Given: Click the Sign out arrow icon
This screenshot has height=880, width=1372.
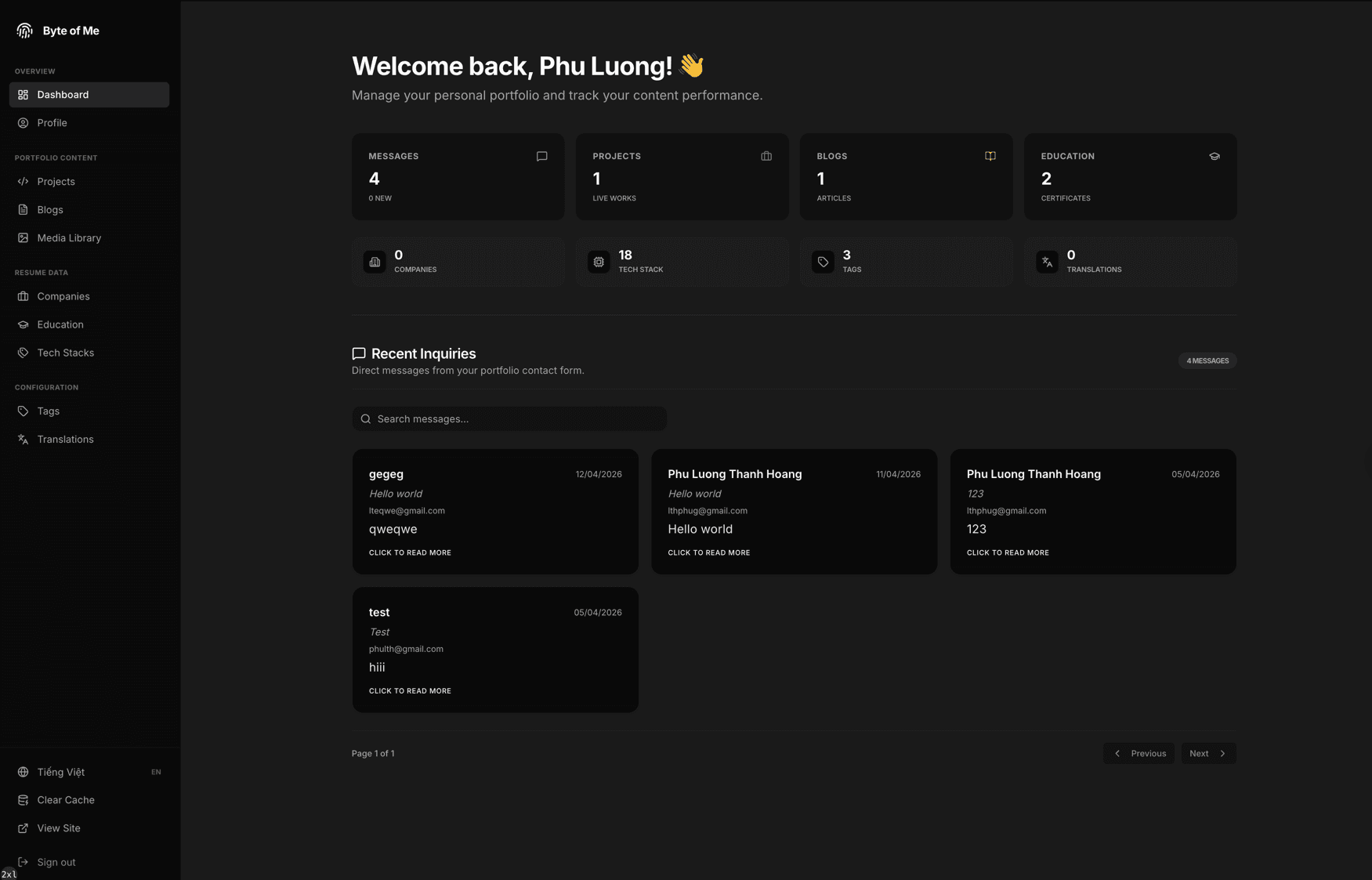Looking at the screenshot, I should pos(23,862).
